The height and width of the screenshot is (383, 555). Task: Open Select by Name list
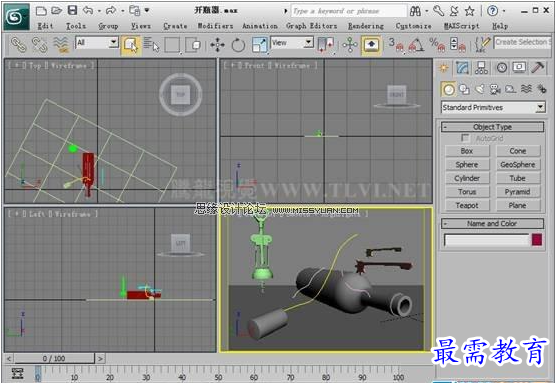[151, 45]
